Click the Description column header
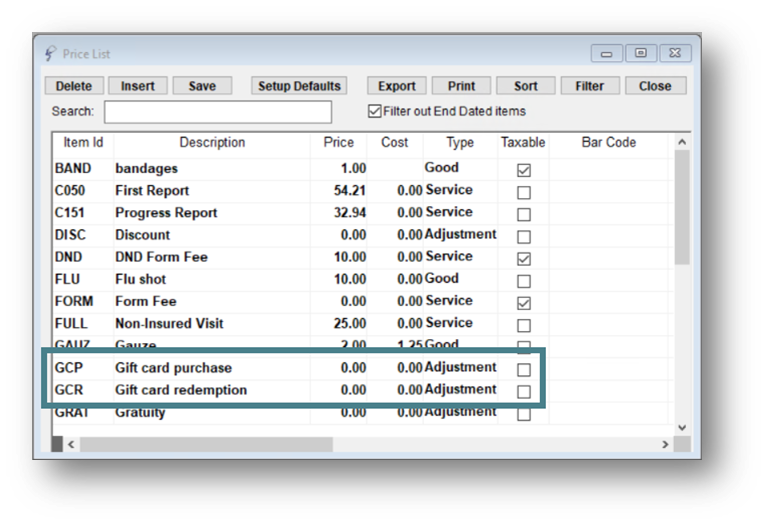This screenshot has width=767, height=525. pyautogui.click(x=212, y=142)
